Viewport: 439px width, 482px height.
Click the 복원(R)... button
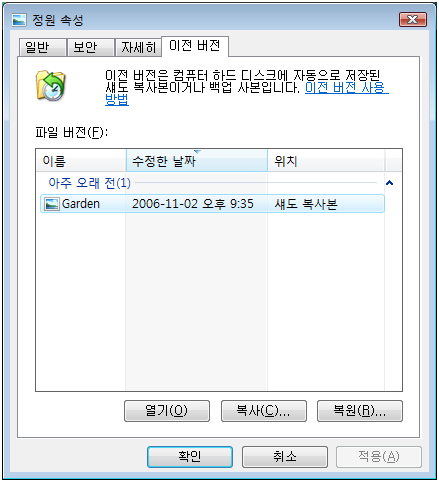[360, 411]
